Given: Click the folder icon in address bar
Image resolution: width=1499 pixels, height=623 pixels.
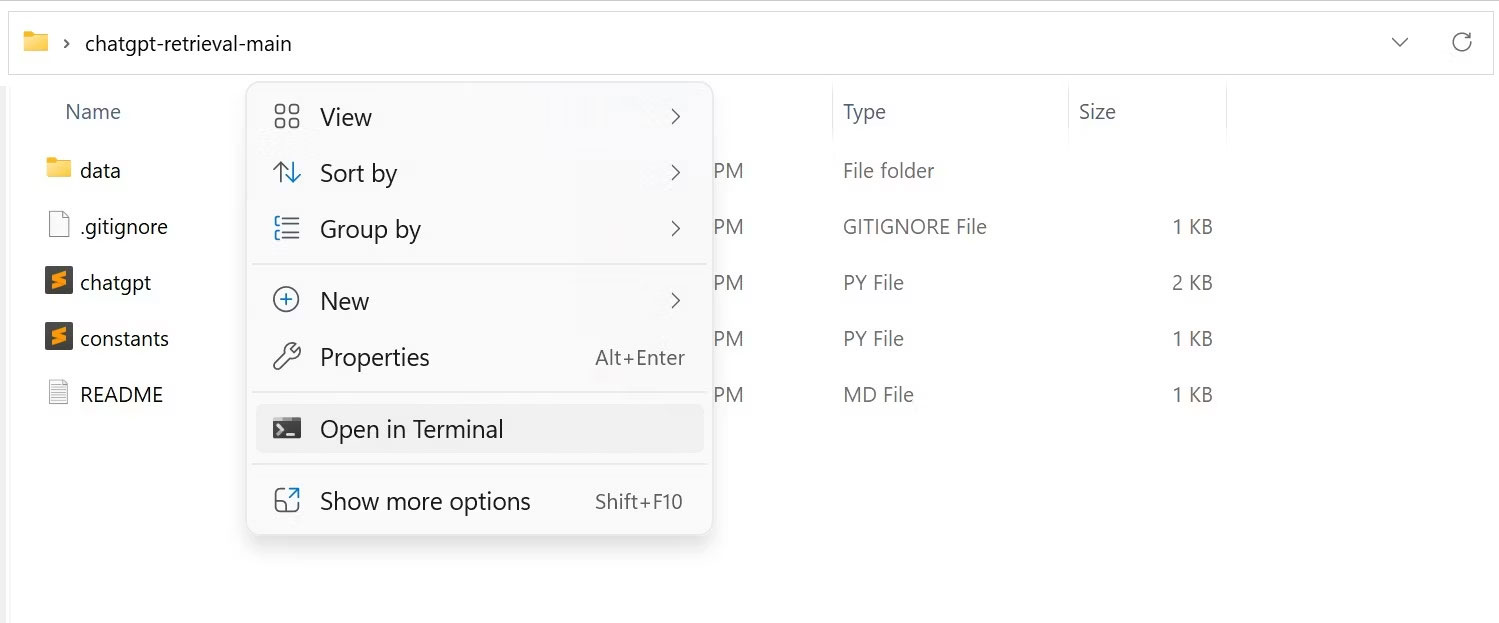Looking at the screenshot, I should [36, 42].
